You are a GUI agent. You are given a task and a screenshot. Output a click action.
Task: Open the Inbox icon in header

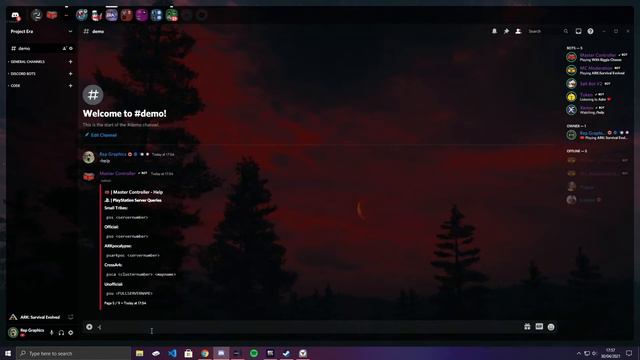578,31
